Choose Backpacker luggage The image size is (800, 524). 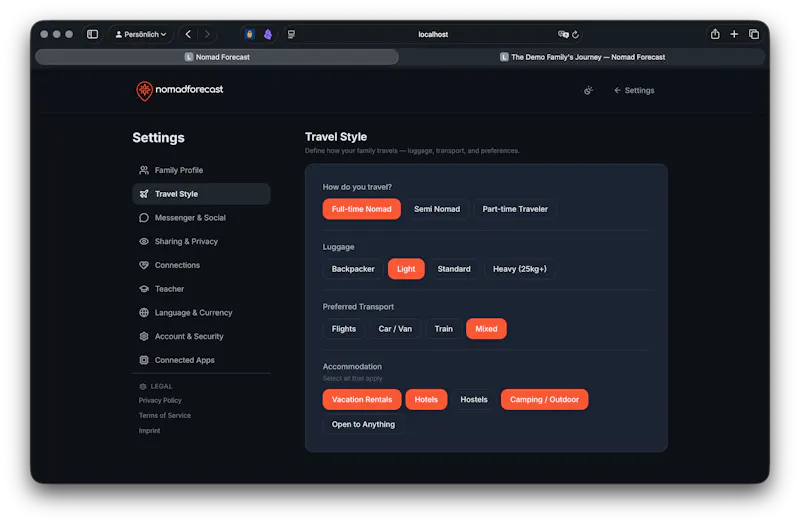[353, 269]
